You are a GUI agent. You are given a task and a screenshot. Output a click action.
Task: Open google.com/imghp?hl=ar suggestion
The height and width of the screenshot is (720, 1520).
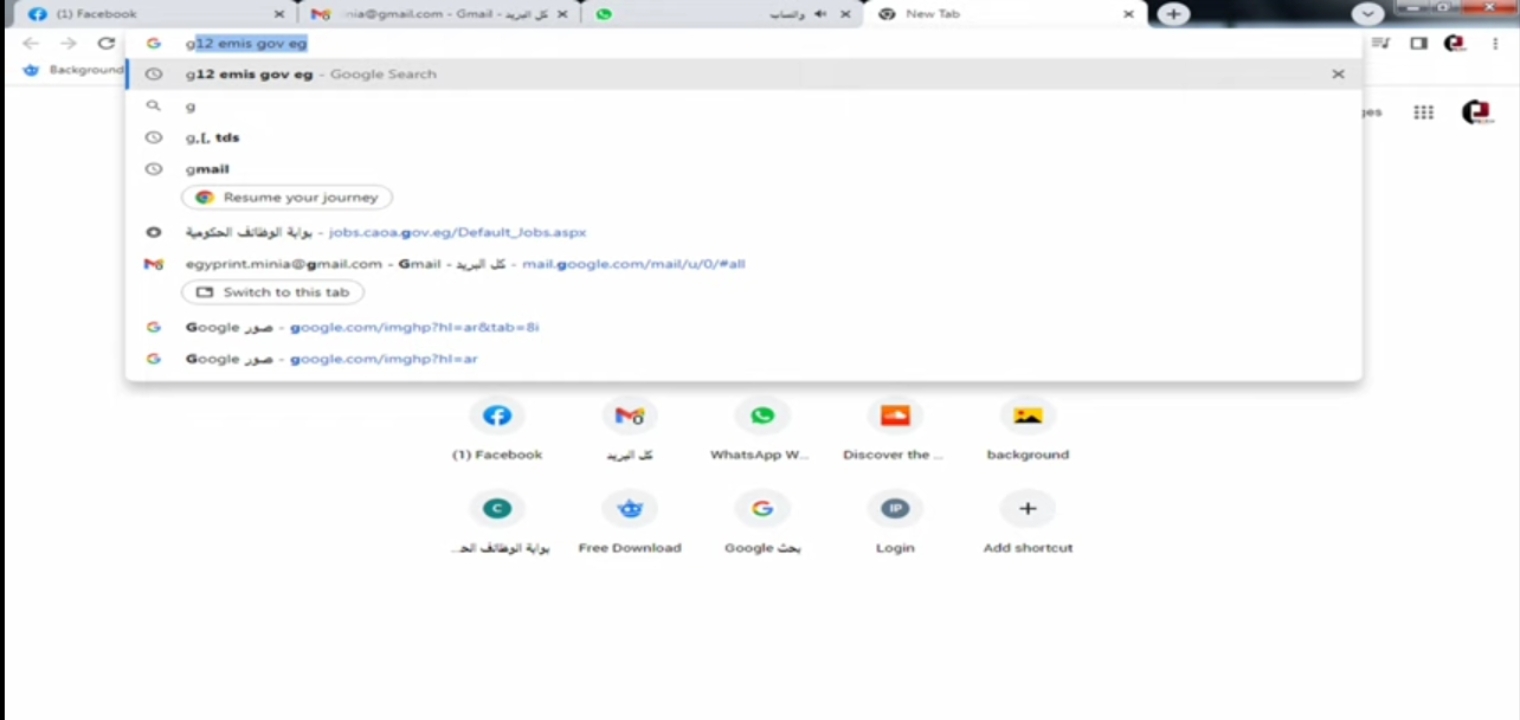point(744,359)
